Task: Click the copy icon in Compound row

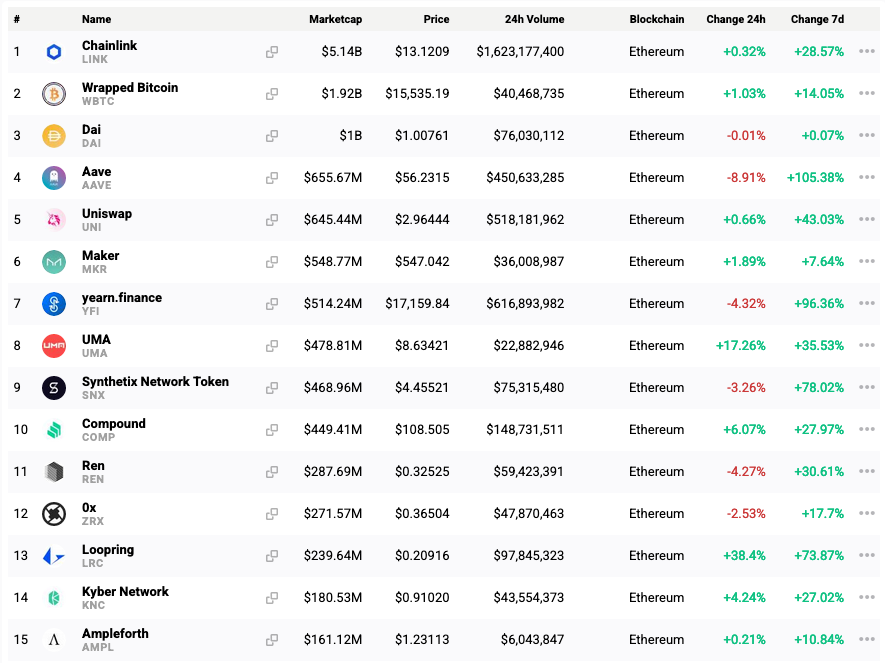Action: pos(272,430)
